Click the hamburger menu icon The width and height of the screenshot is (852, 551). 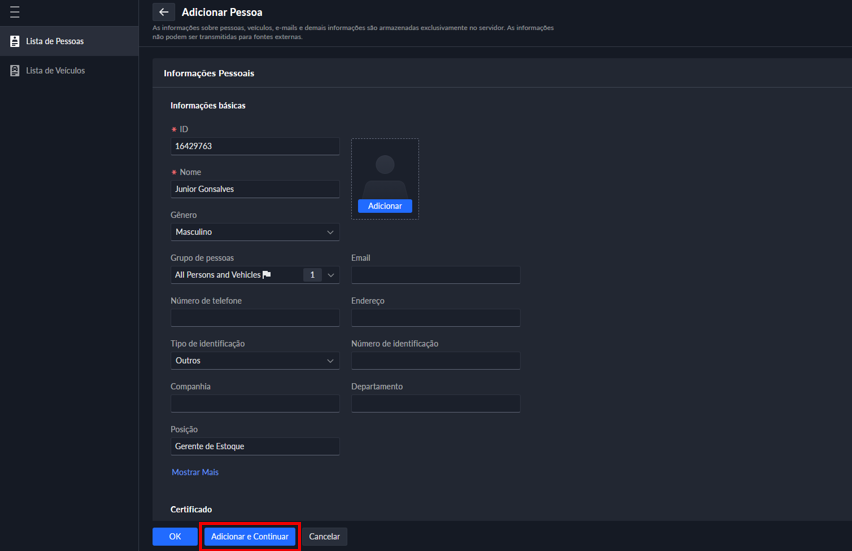pyautogui.click(x=15, y=12)
